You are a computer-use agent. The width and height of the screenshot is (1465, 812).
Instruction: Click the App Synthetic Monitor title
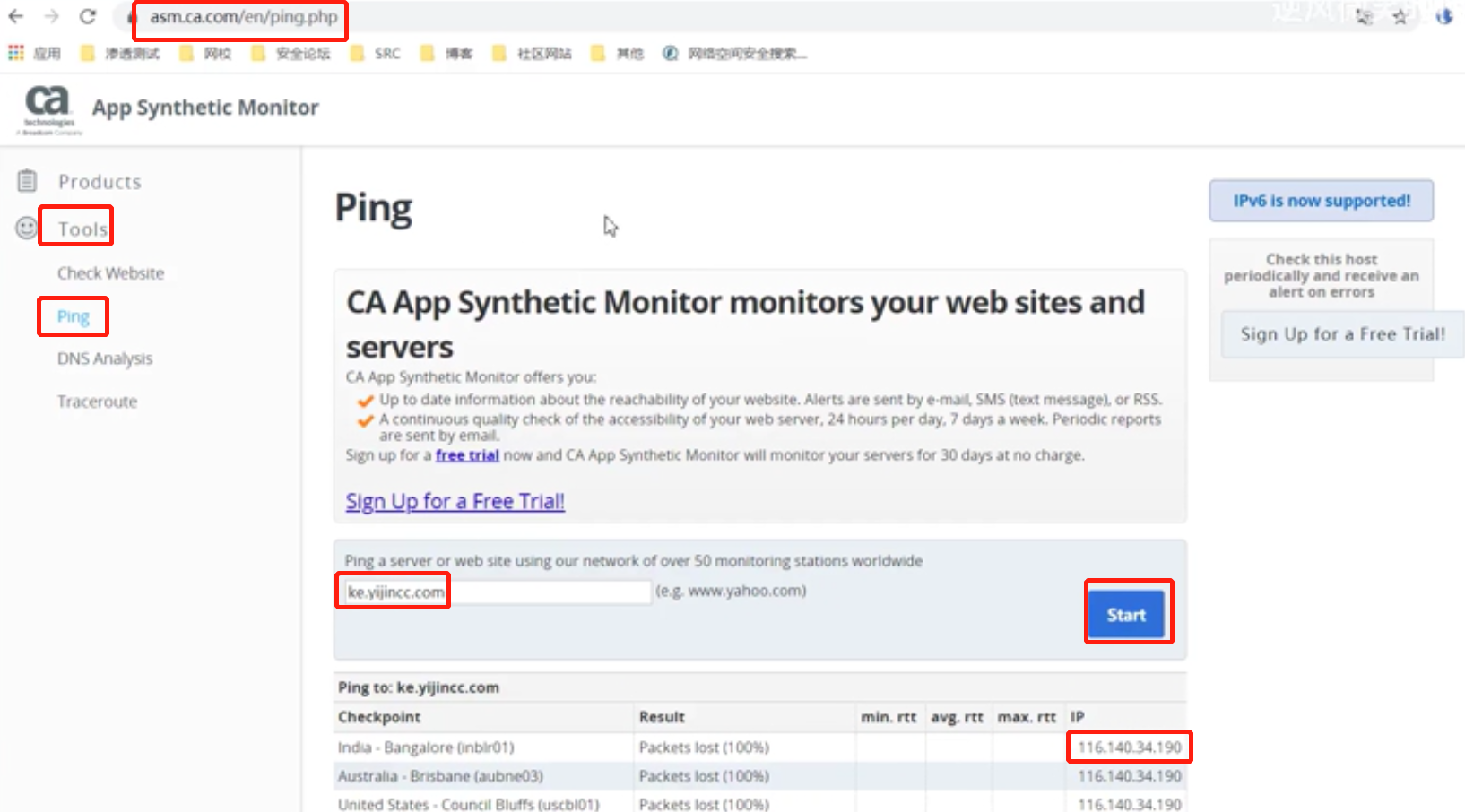click(205, 108)
